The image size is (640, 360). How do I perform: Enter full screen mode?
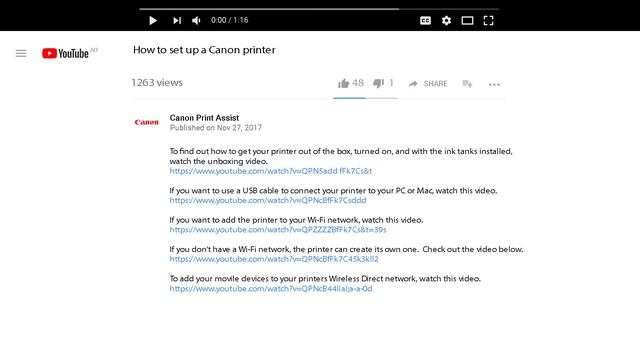pos(489,20)
